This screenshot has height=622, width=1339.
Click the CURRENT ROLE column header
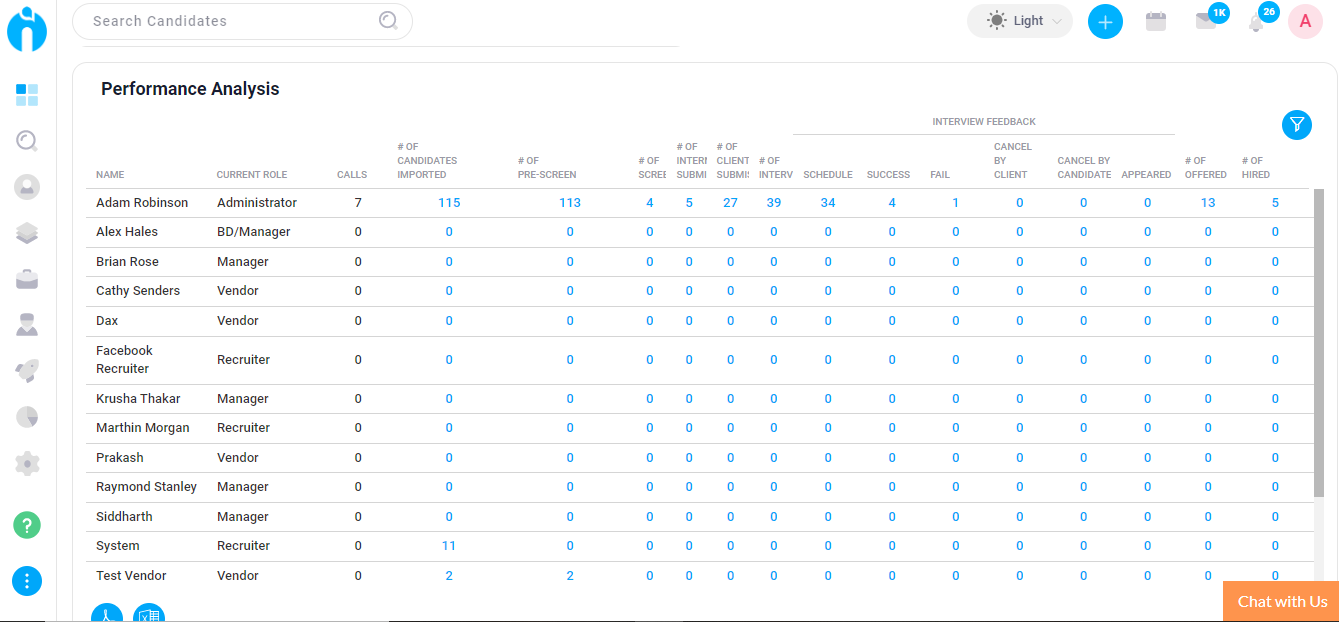(x=252, y=175)
